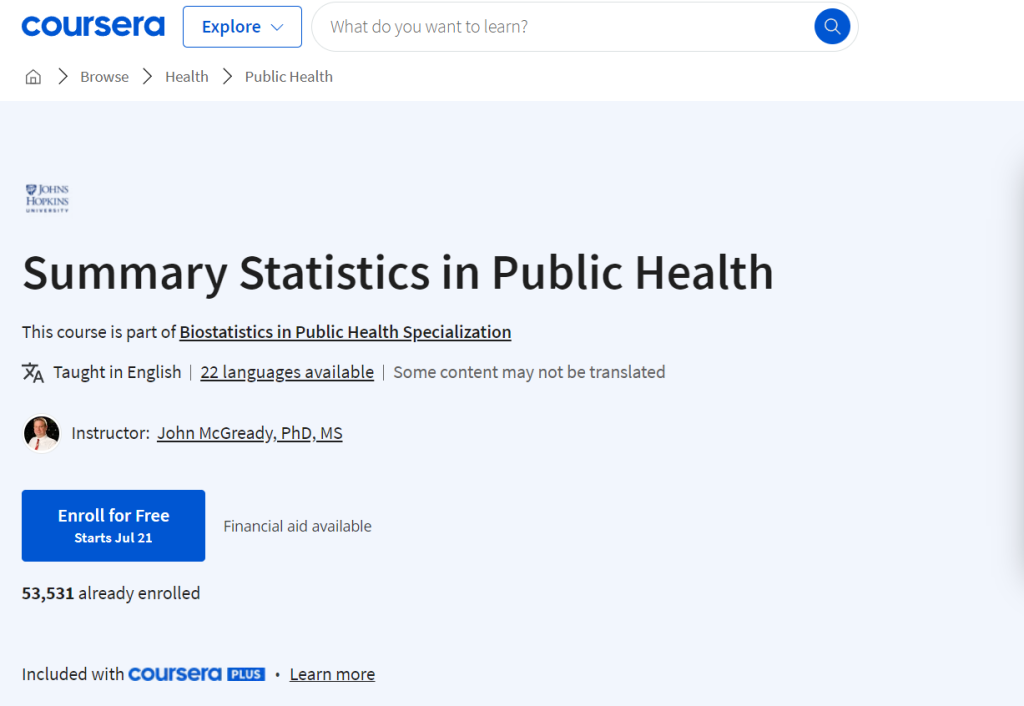Click the '53,531 already enrolled' text
This screenshot has width=1024, height=706.
pos(111,593)
